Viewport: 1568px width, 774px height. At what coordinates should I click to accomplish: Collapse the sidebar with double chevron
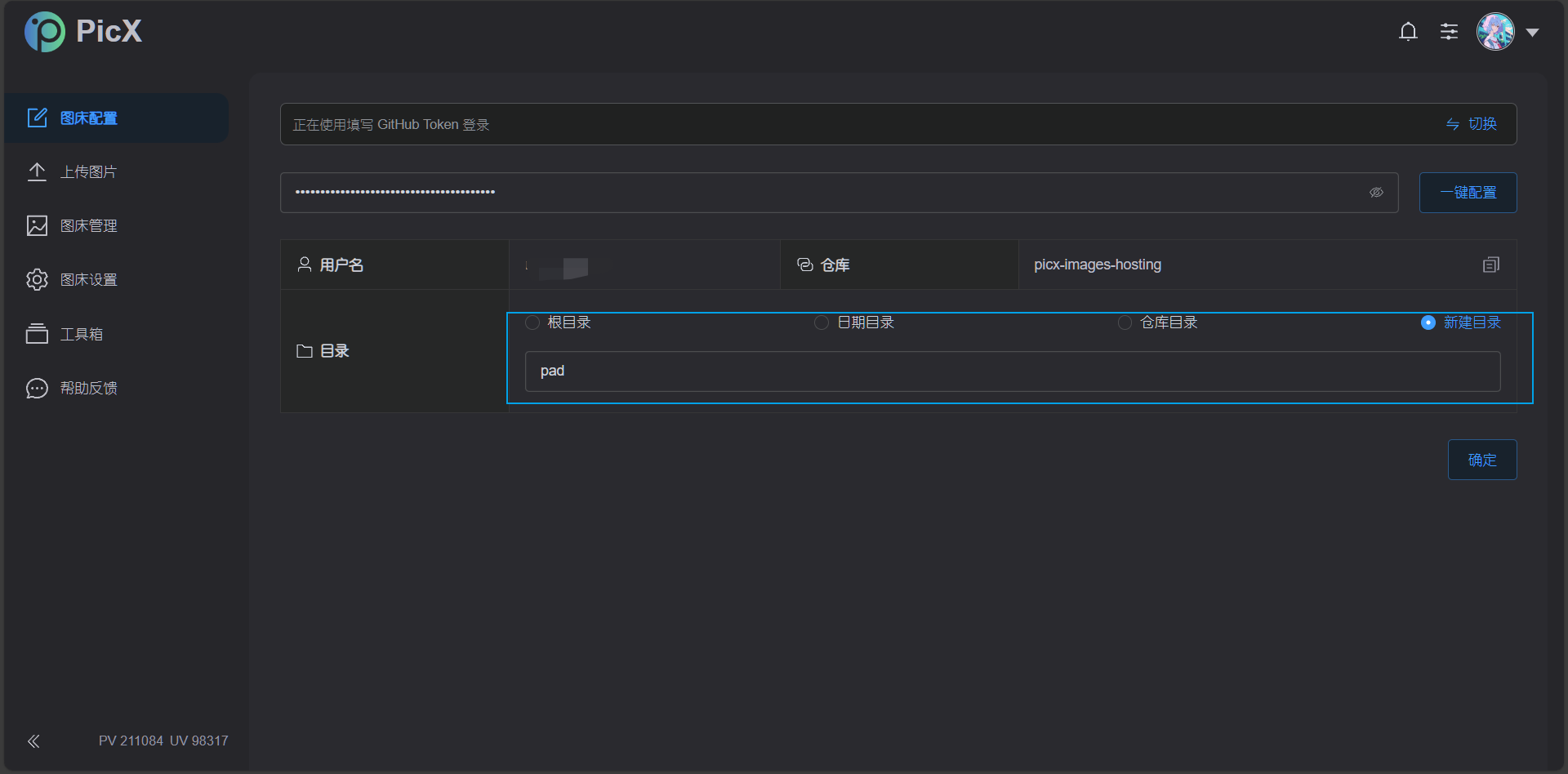click(33, 741)
